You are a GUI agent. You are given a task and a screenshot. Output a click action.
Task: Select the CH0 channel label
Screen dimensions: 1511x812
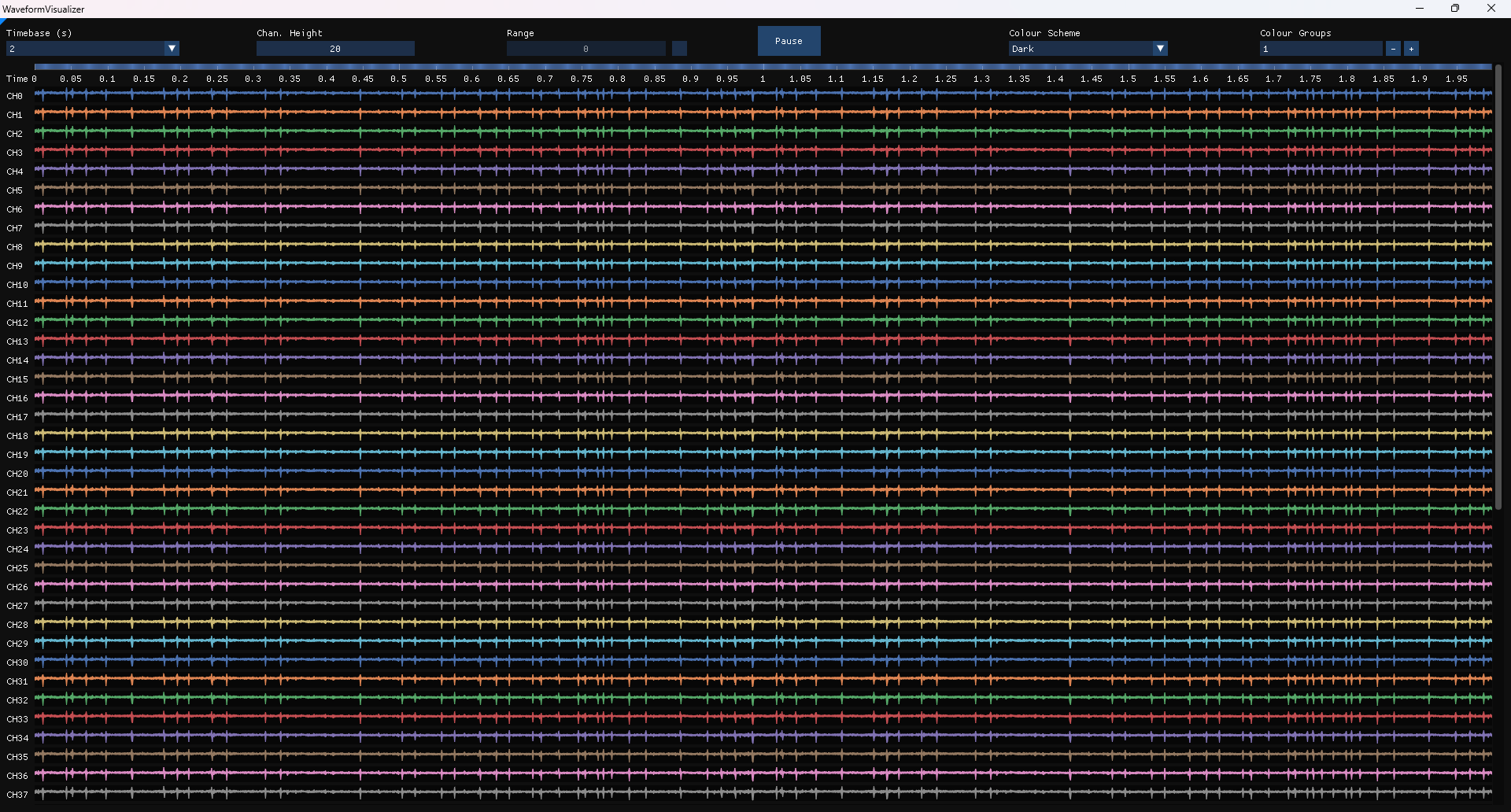14,95
